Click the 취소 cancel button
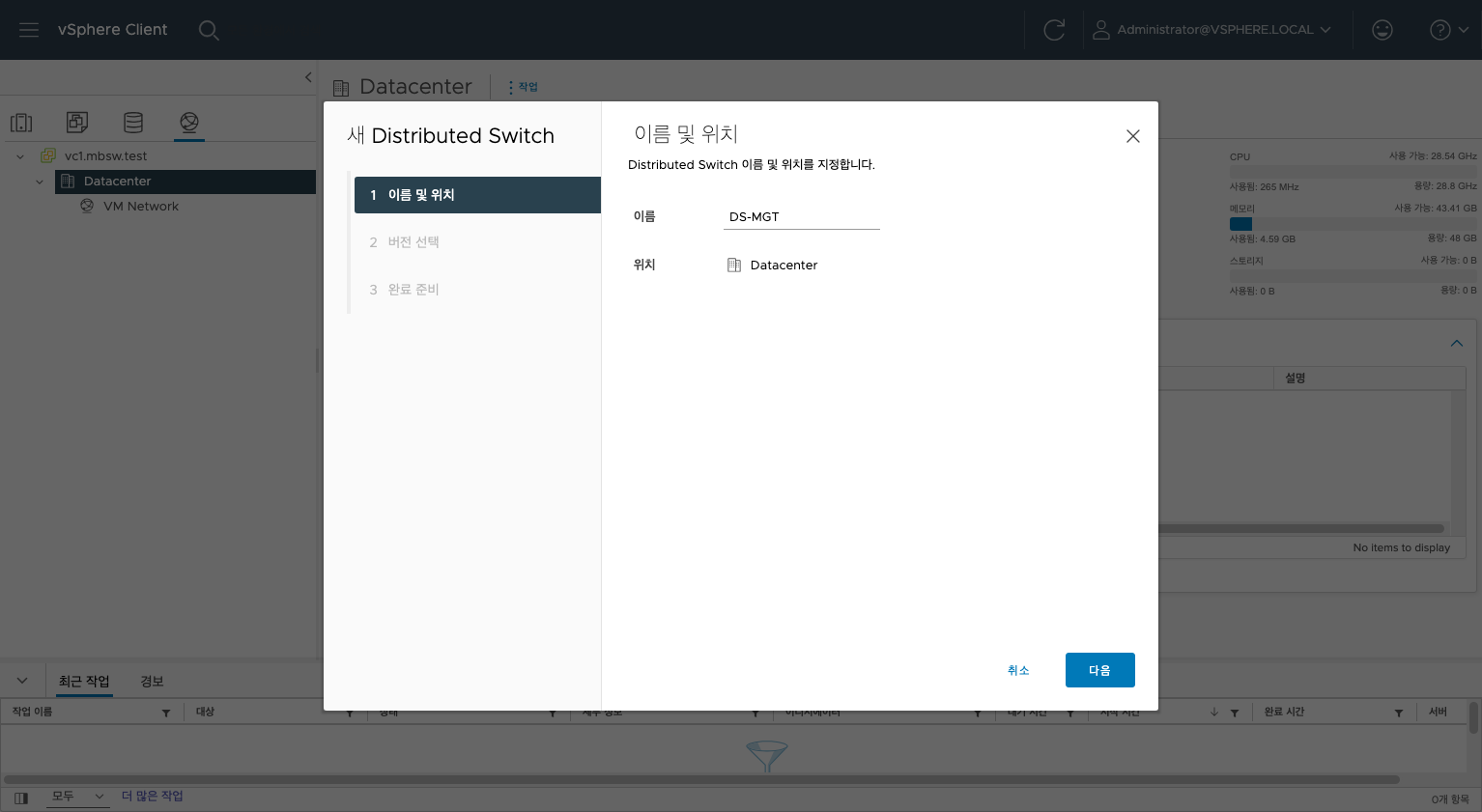Viewport: 1482px width, 812px height. [x=1018, y=670]
